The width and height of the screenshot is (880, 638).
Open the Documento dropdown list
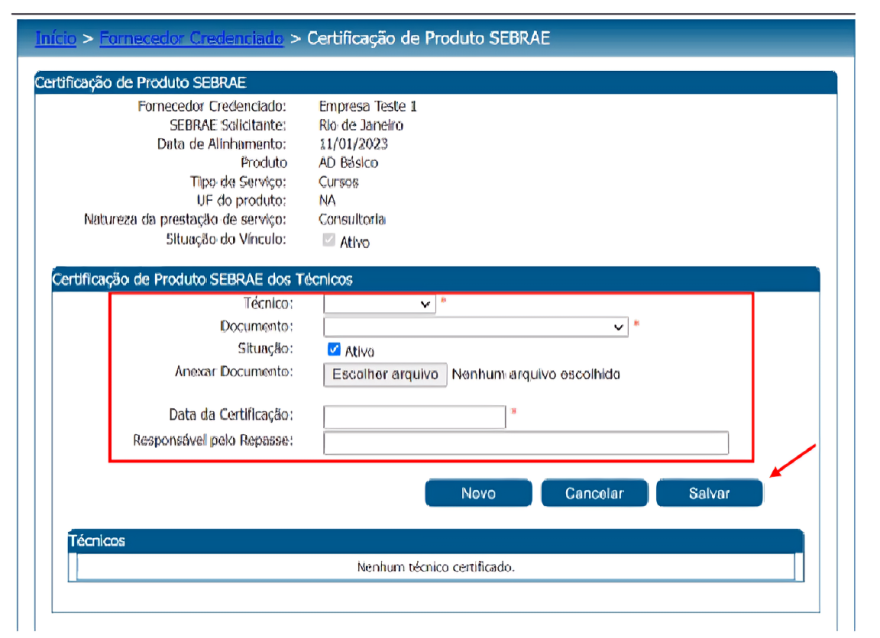click(x=475, y=326)
